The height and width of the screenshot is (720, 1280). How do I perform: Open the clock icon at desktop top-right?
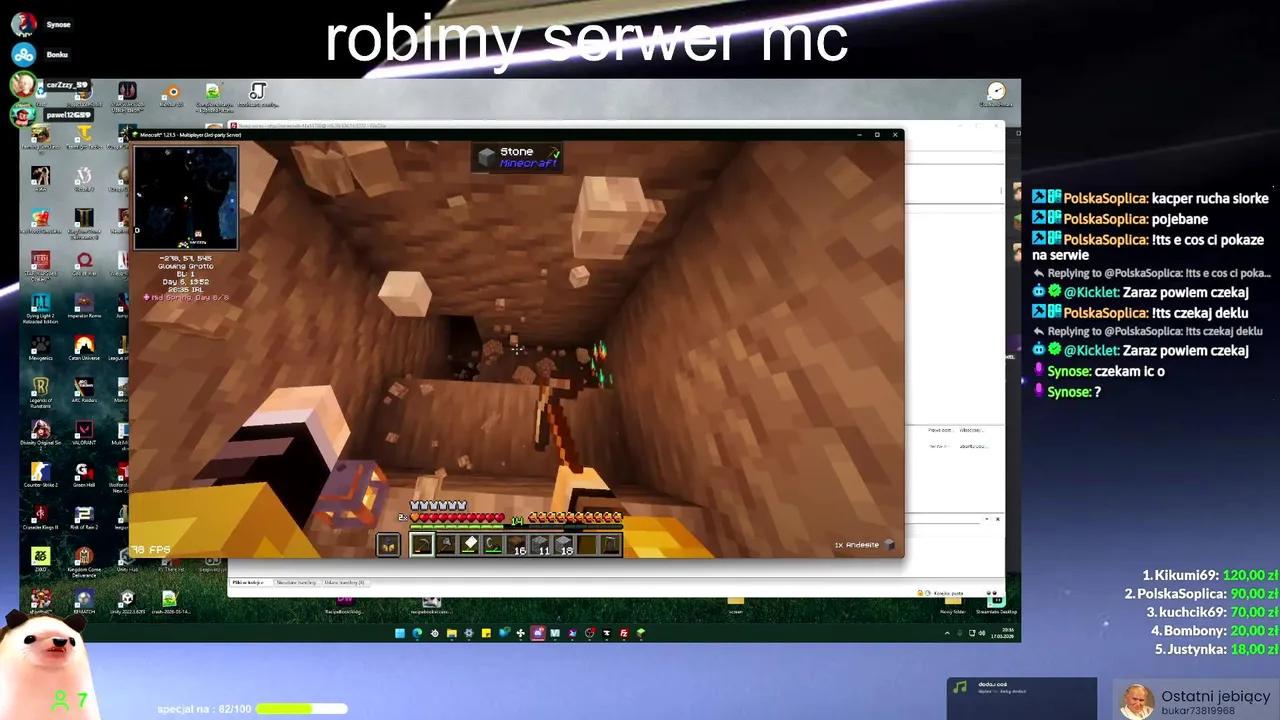(x=996, y=95)
